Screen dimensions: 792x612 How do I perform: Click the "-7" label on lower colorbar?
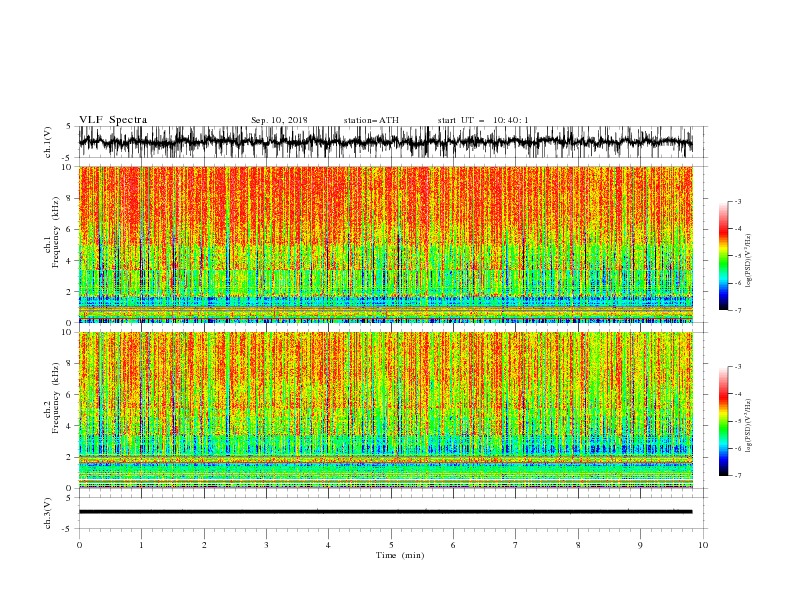point(737,476)
